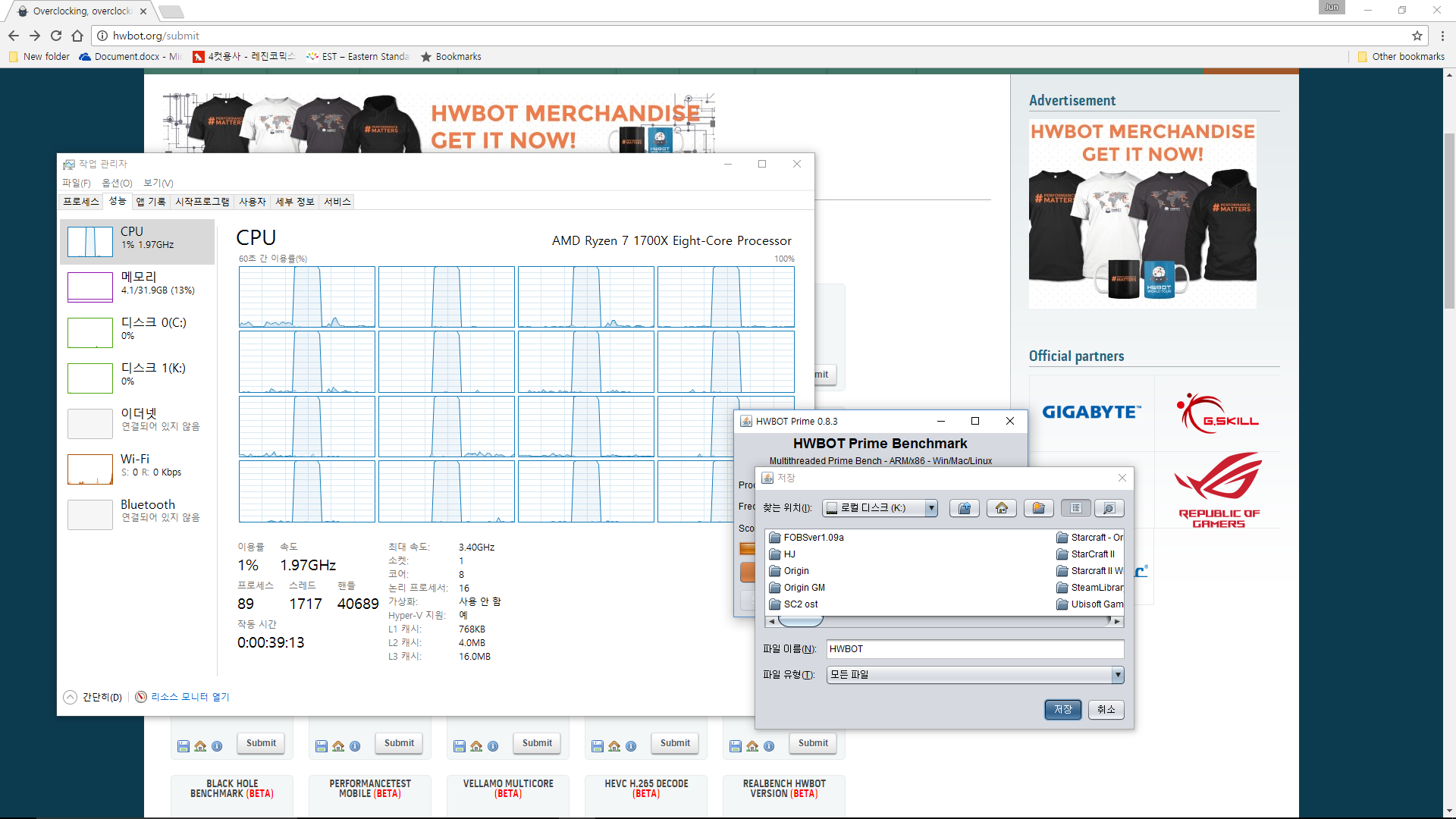View site information icon in address bar
The width and height of the screenshot is (1456, 819).
(x=102, y=36)
